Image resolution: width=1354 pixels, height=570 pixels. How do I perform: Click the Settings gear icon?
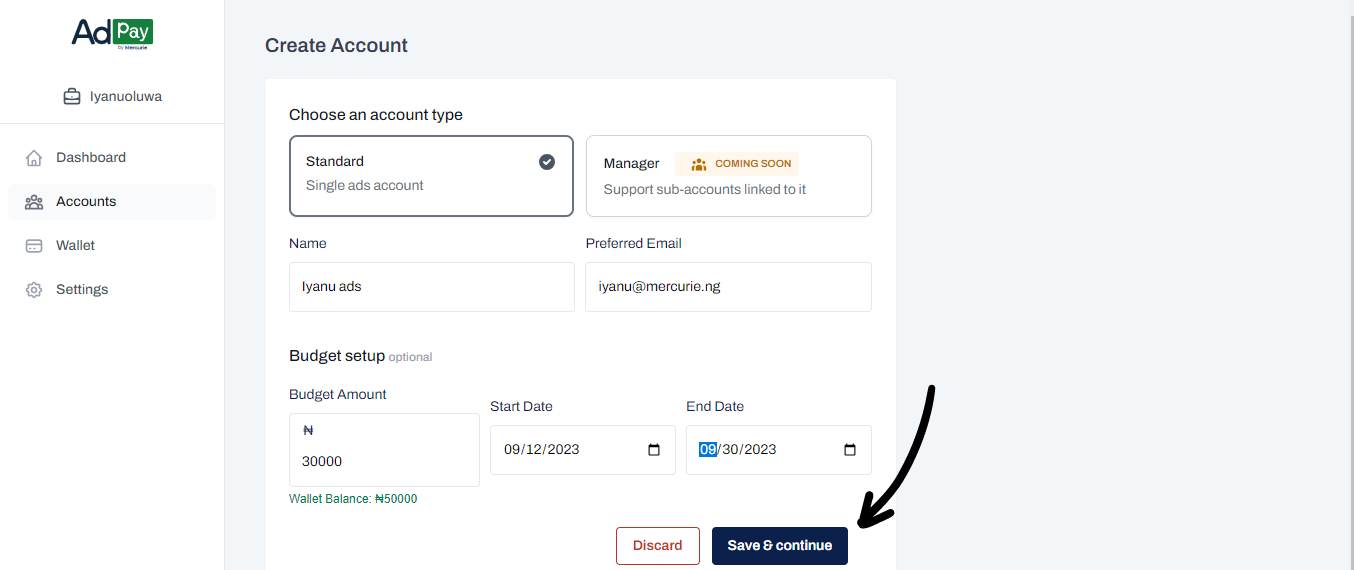click(34, 290)
